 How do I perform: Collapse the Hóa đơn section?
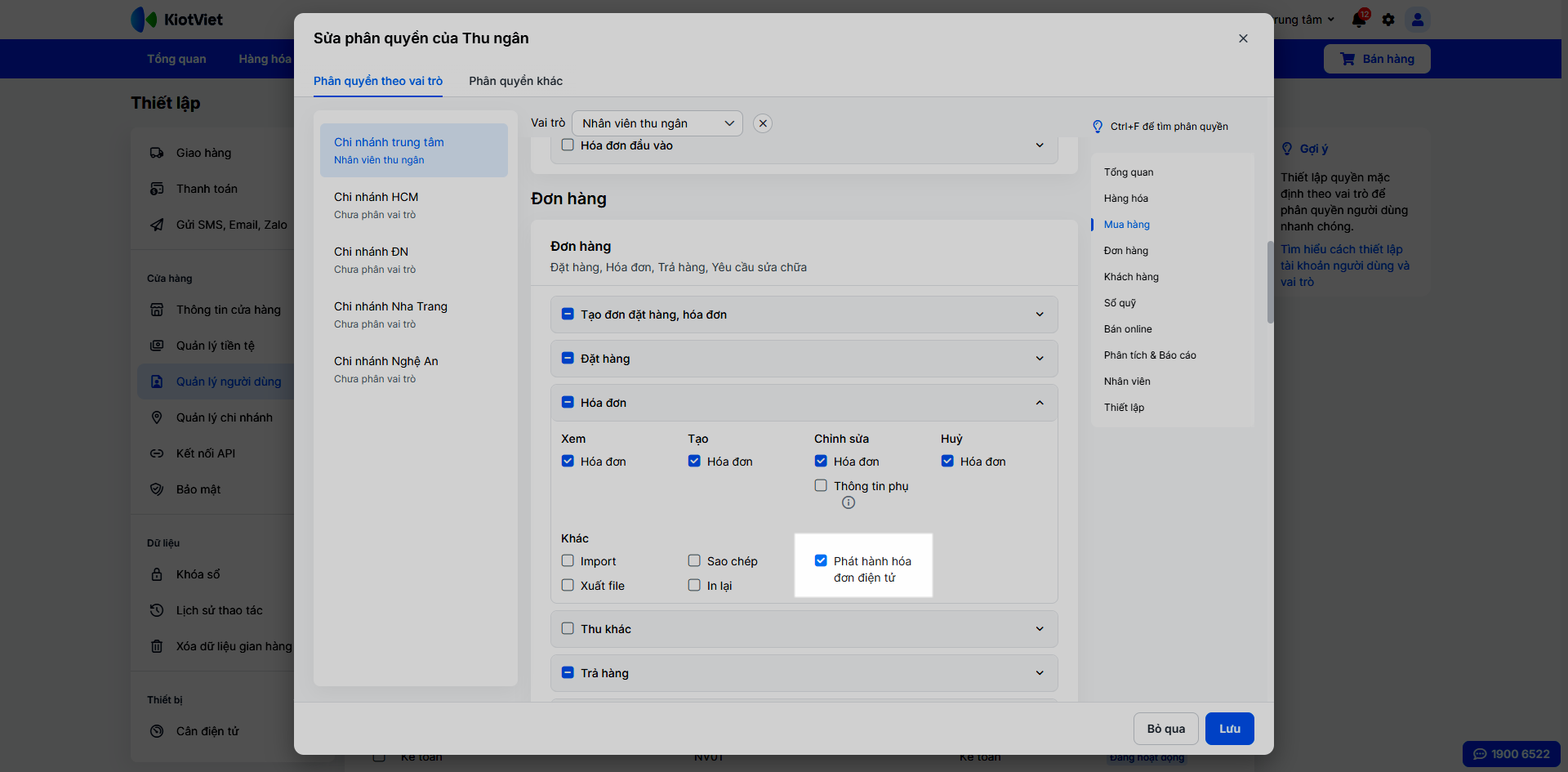pos(1040,403)
